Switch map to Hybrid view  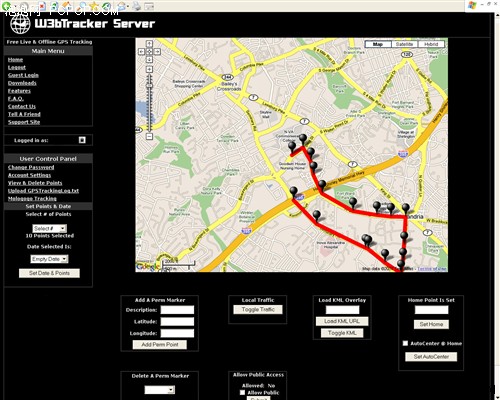click(431, 44)
